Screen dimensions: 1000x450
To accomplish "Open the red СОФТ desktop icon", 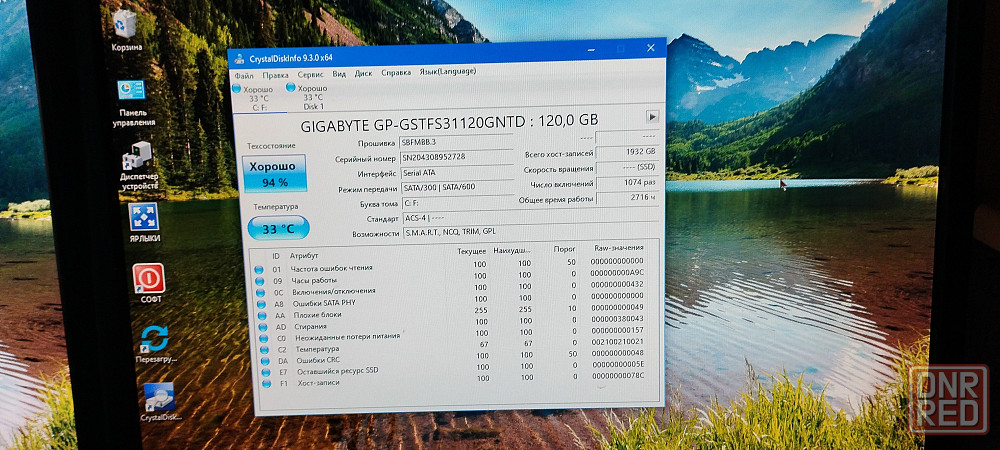I will [149, 278].
